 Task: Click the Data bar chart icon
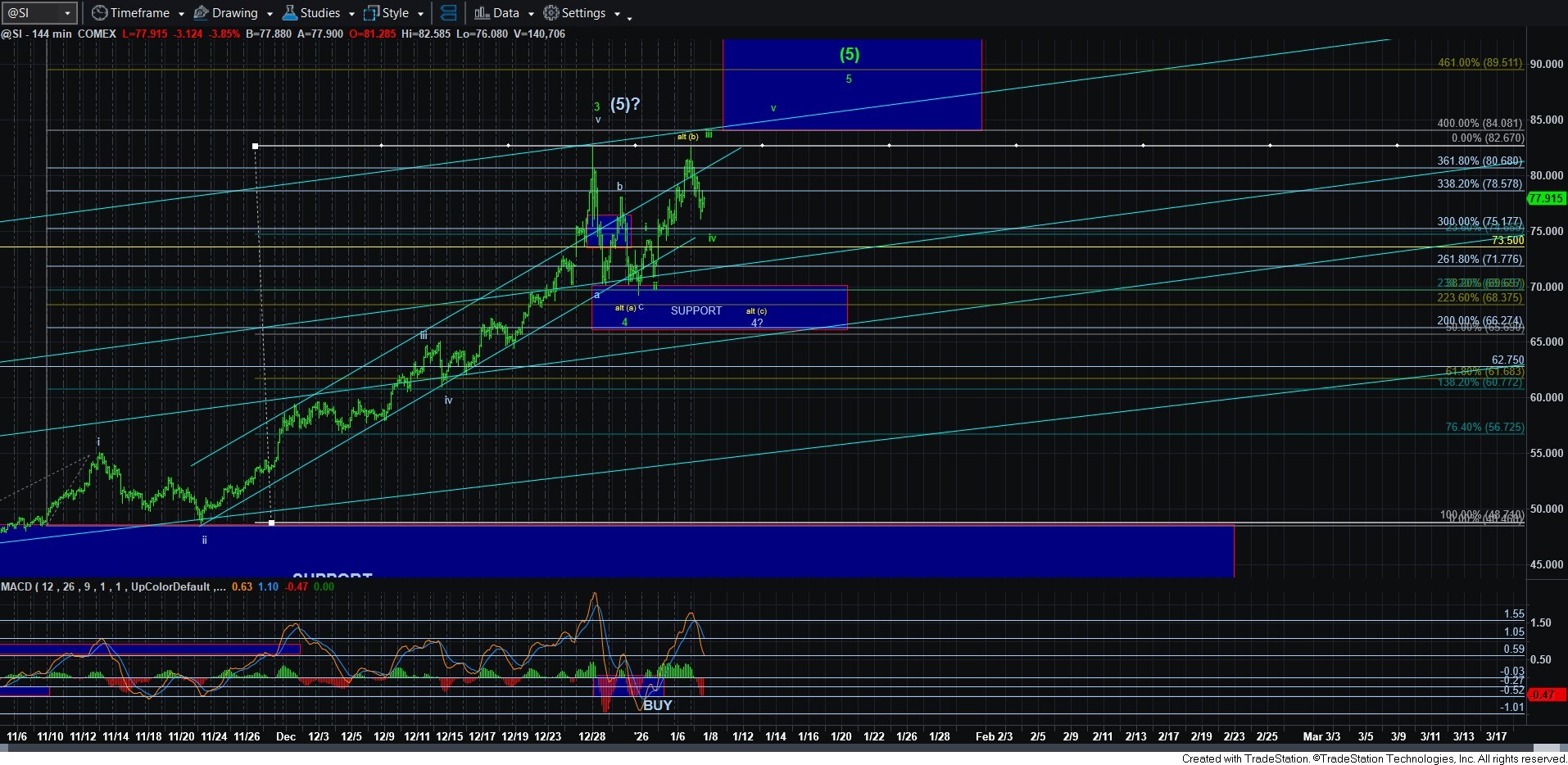482,13
